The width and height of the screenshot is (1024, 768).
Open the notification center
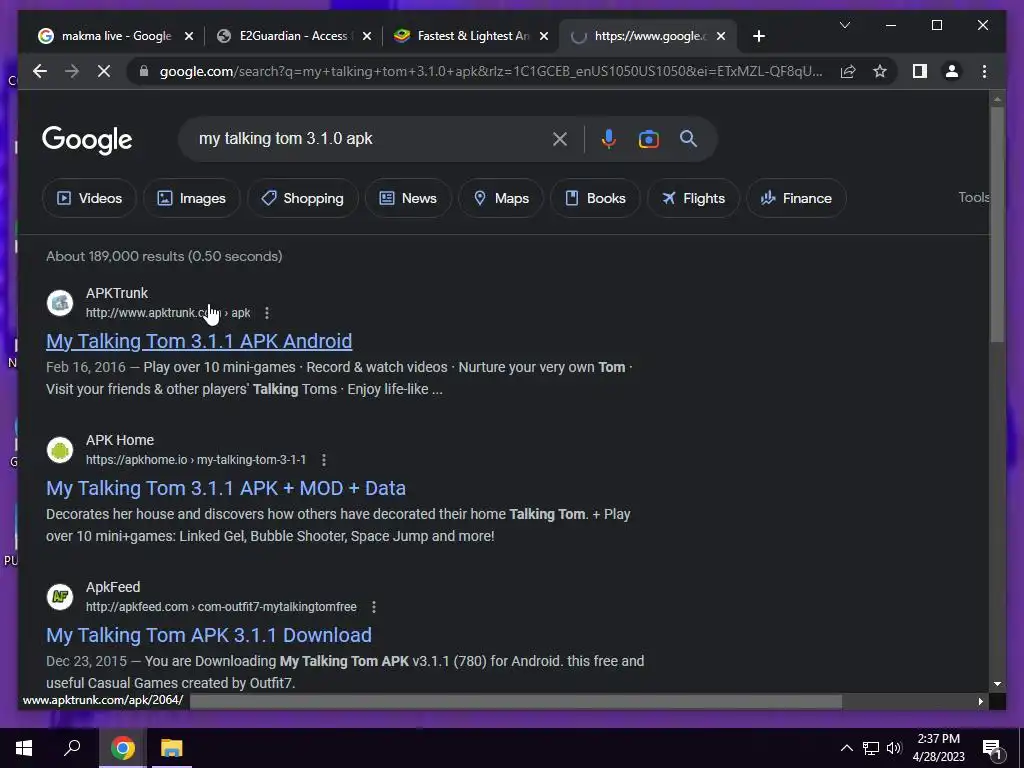[993, 749]
